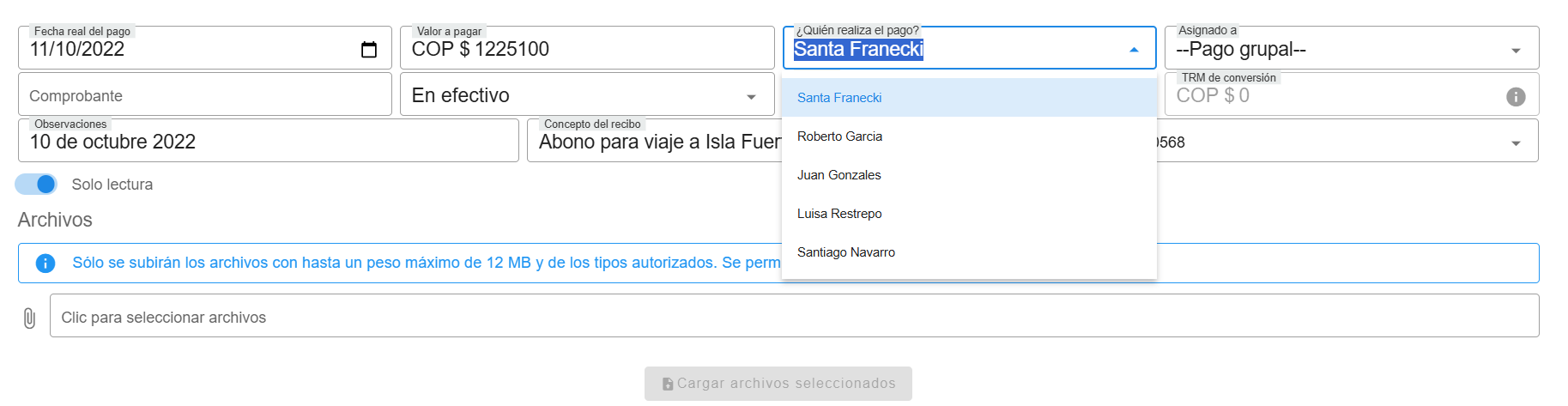Choose Roberto Garcia as payer
This screenshot has height=406, width=1568.
[x=839, y=136]
